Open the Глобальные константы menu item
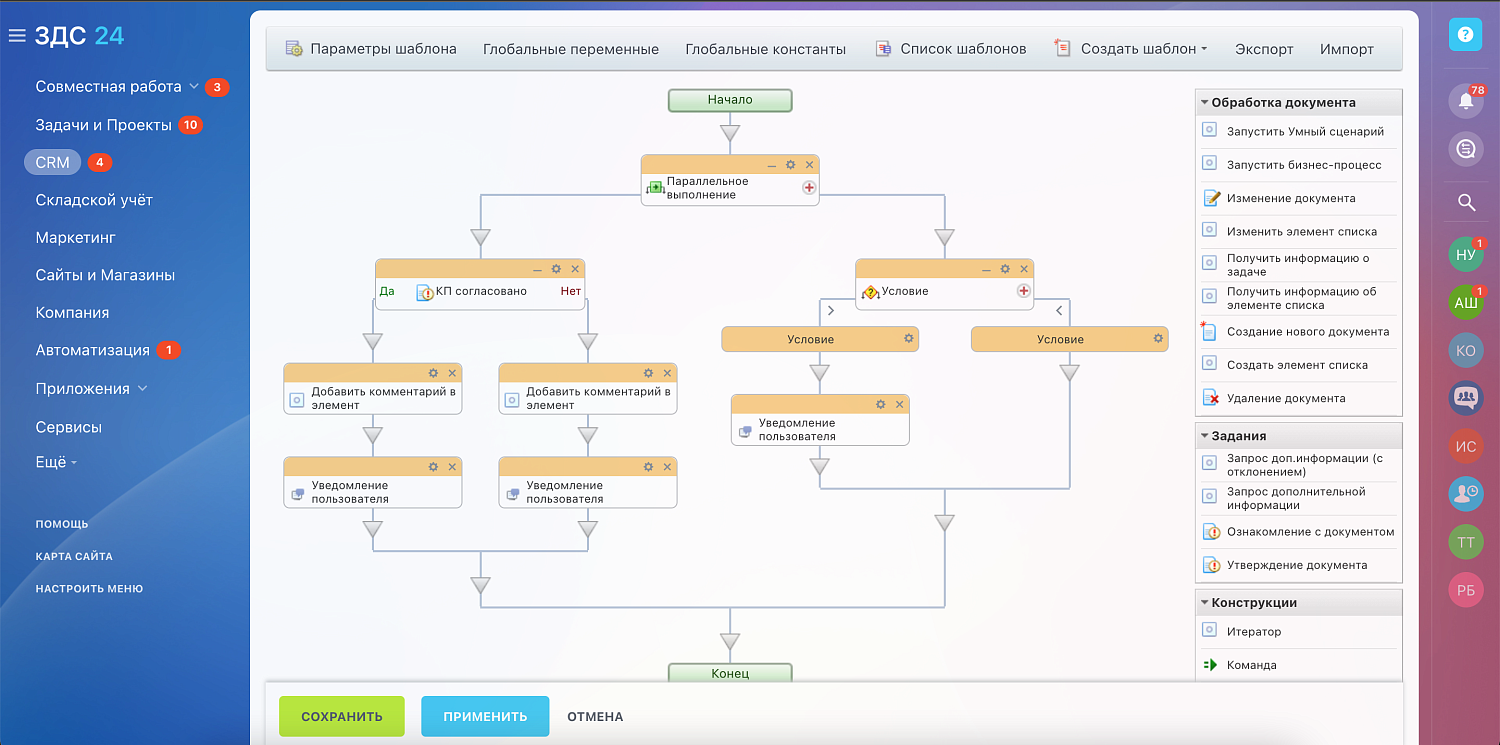This screenshot has height=745, width=1500. pyautogui.click(x=765, y=47)
